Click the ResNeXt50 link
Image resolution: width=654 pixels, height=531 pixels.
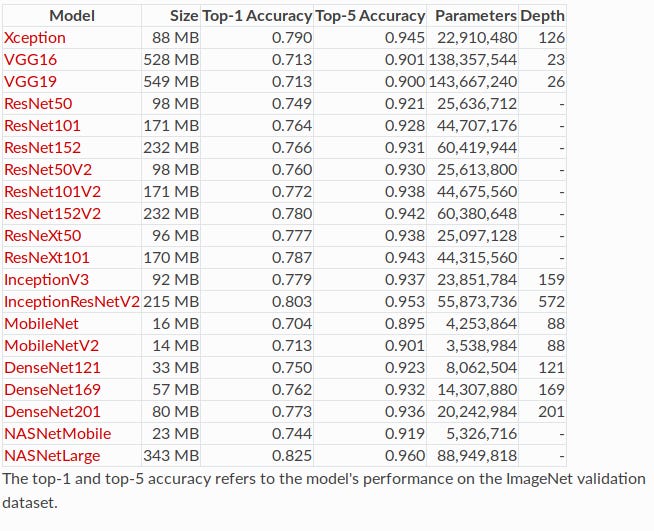tap(42, 236)
